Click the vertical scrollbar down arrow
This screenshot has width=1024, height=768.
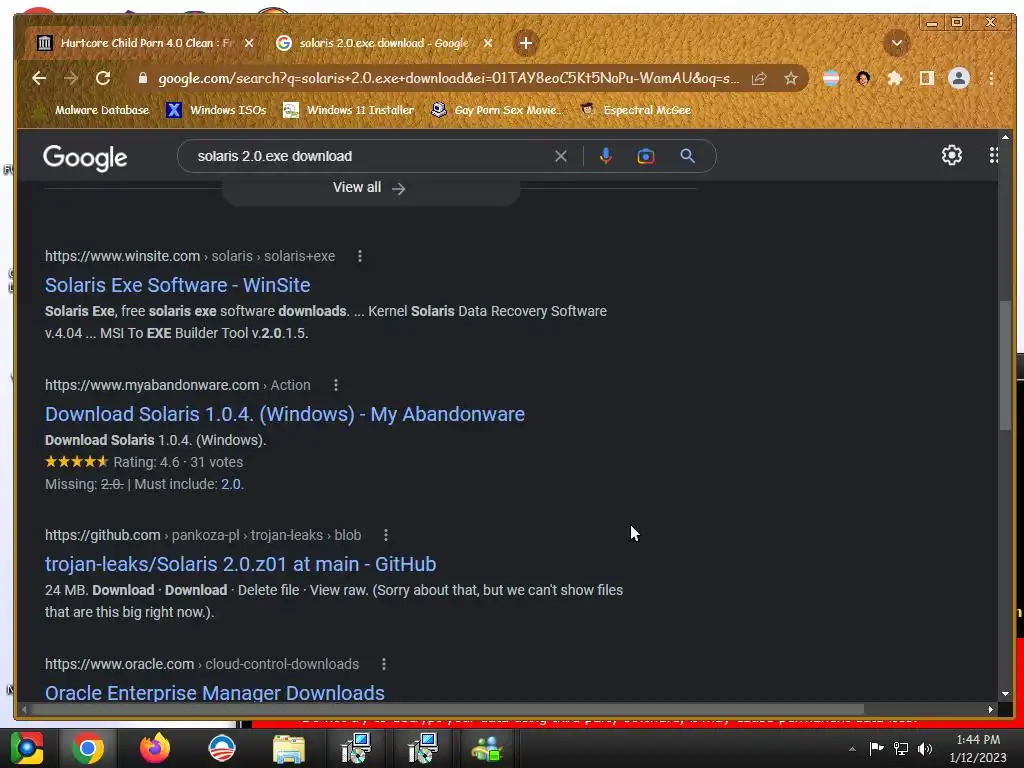(x=1005, y=694)
